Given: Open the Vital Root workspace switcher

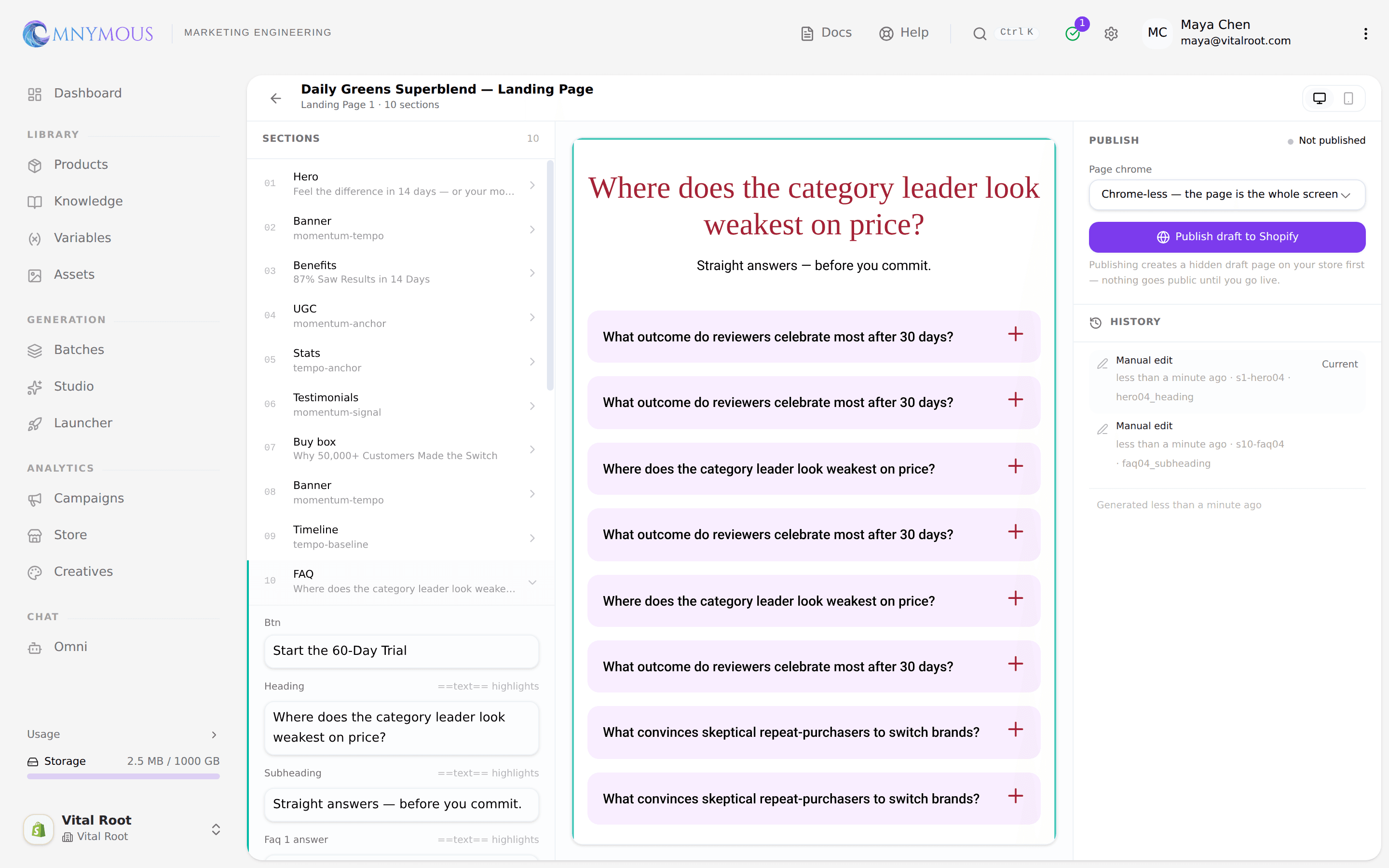Looking at the screenshot, I should point(123,828).
